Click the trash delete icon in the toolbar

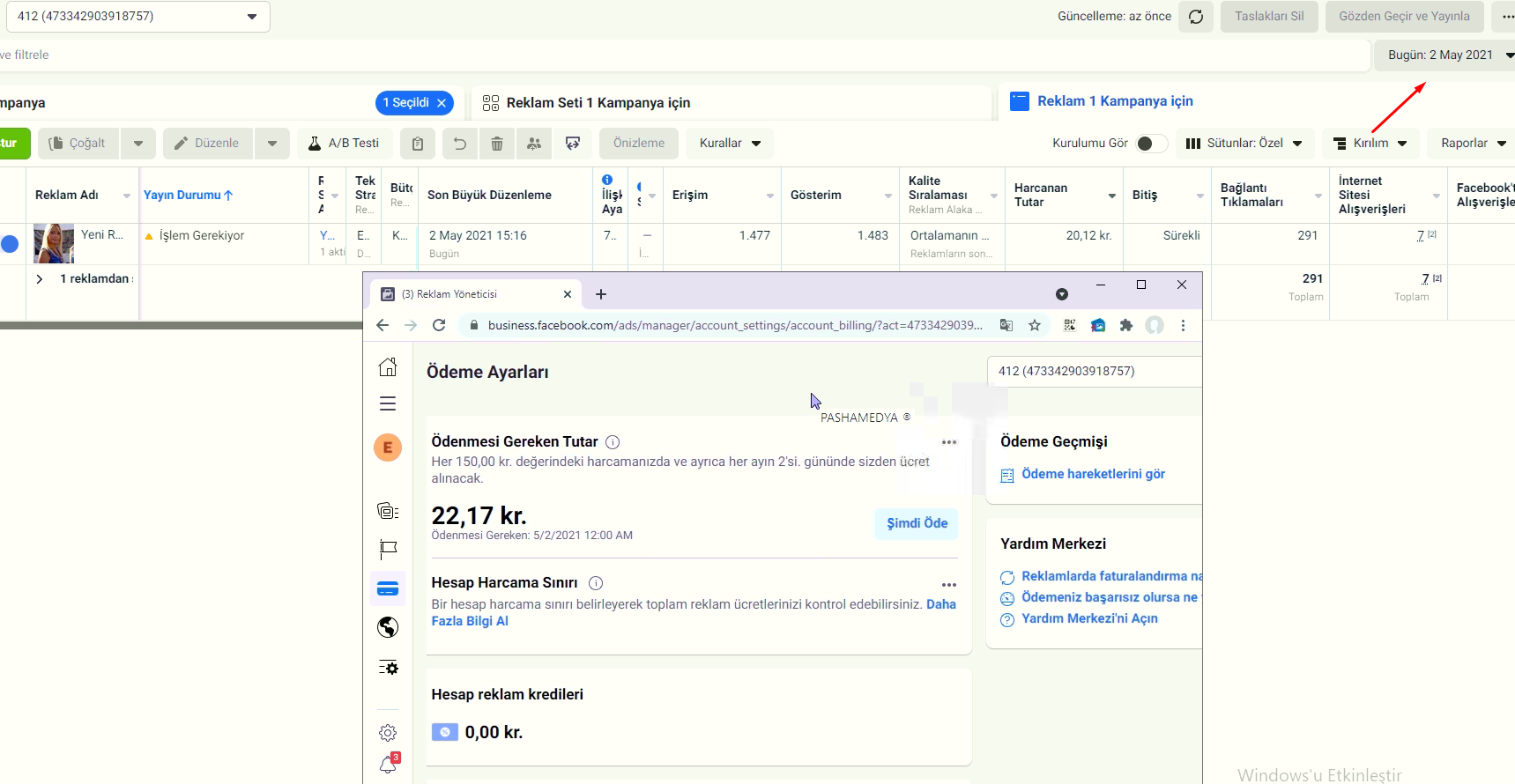tap(497, 144)
